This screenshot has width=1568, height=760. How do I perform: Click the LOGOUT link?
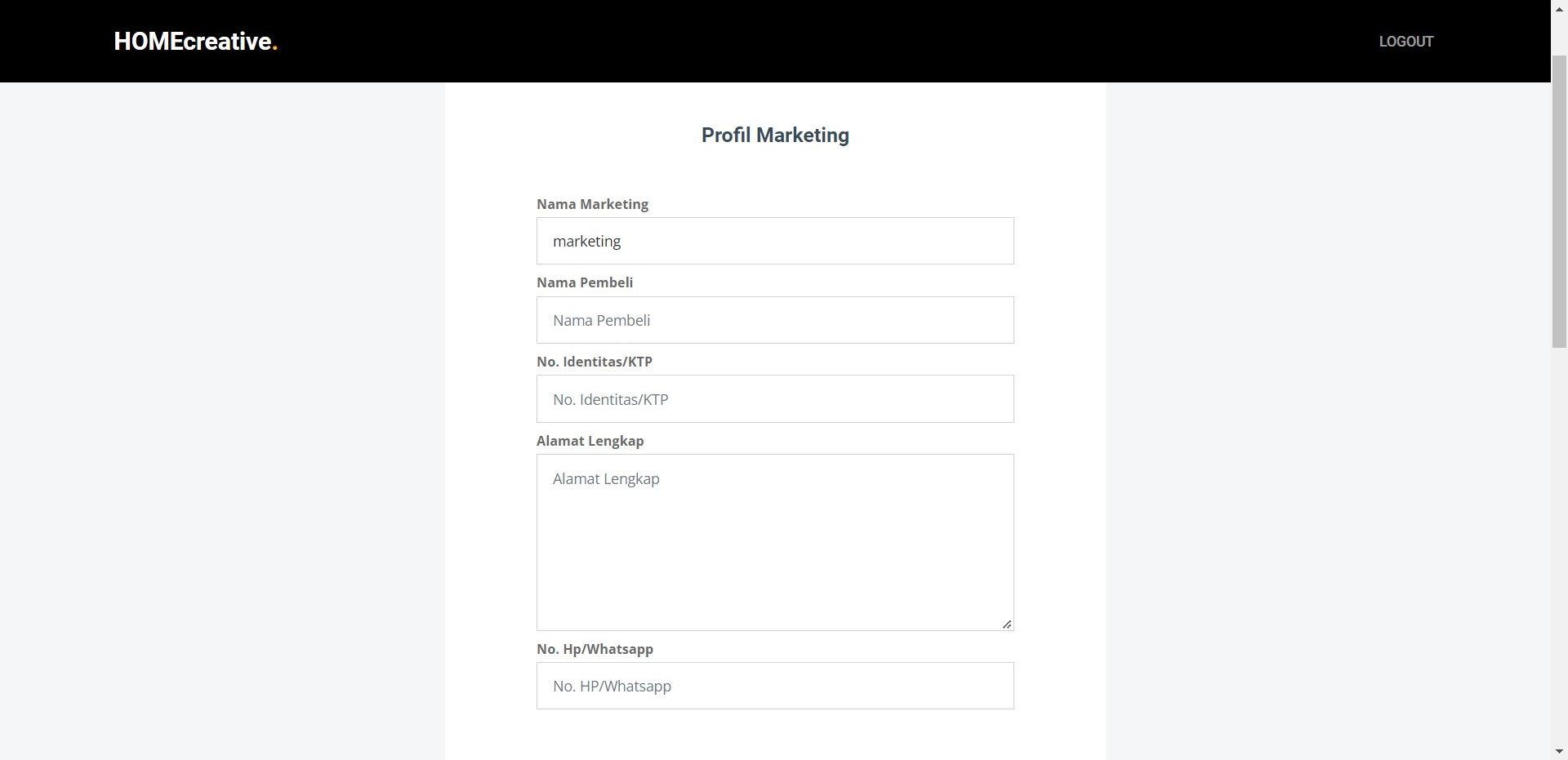click(1405, 41)
